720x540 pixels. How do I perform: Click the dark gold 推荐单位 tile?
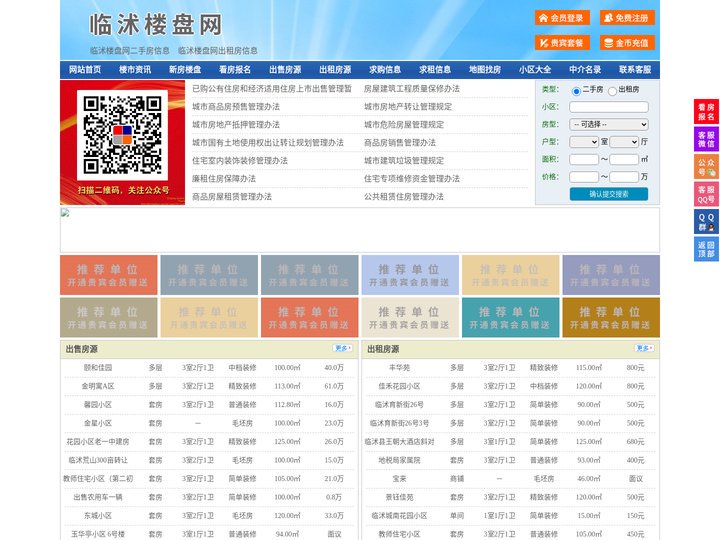[x=611, y=318]
